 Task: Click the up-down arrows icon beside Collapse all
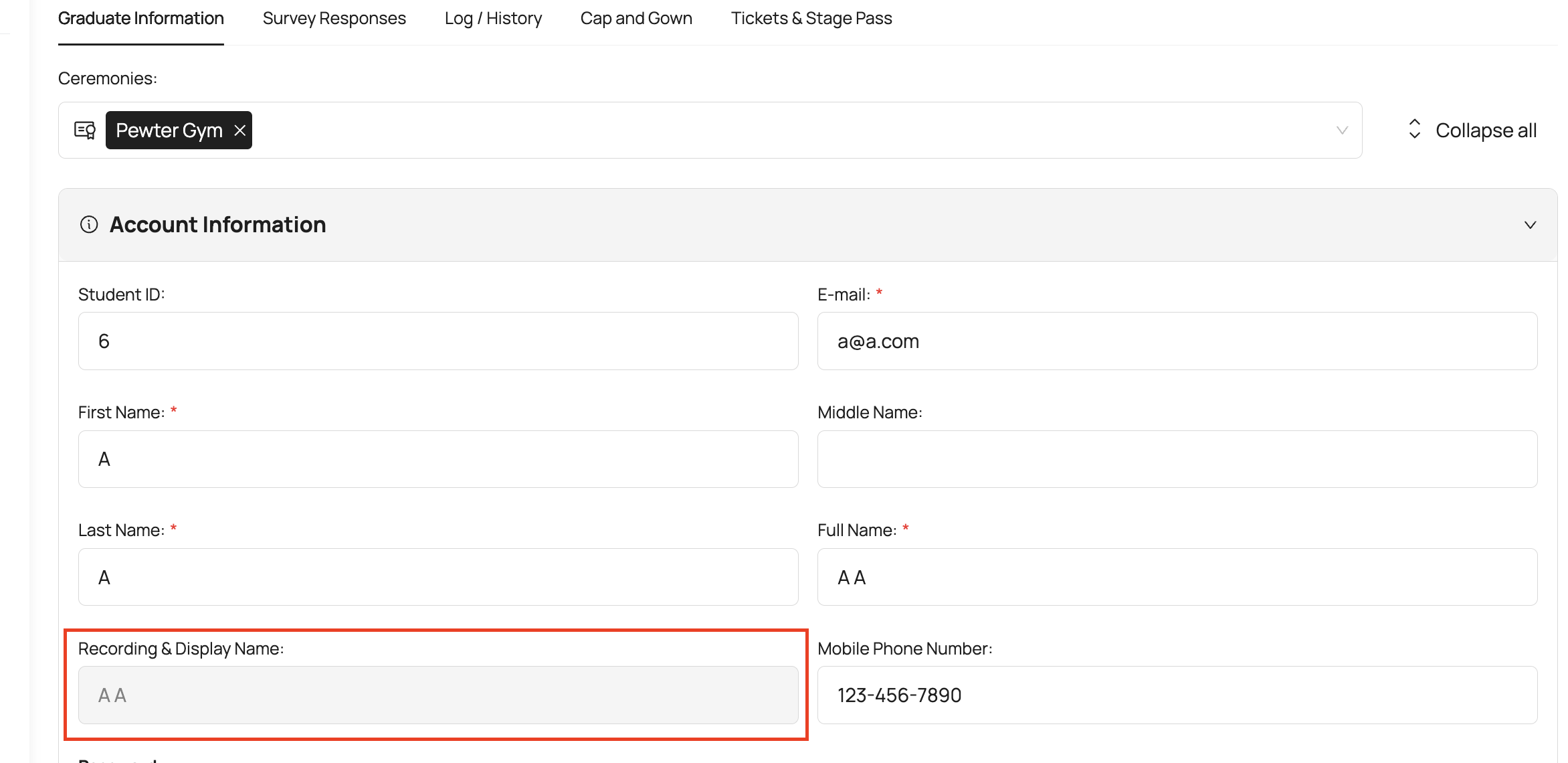click(1414, 129)
